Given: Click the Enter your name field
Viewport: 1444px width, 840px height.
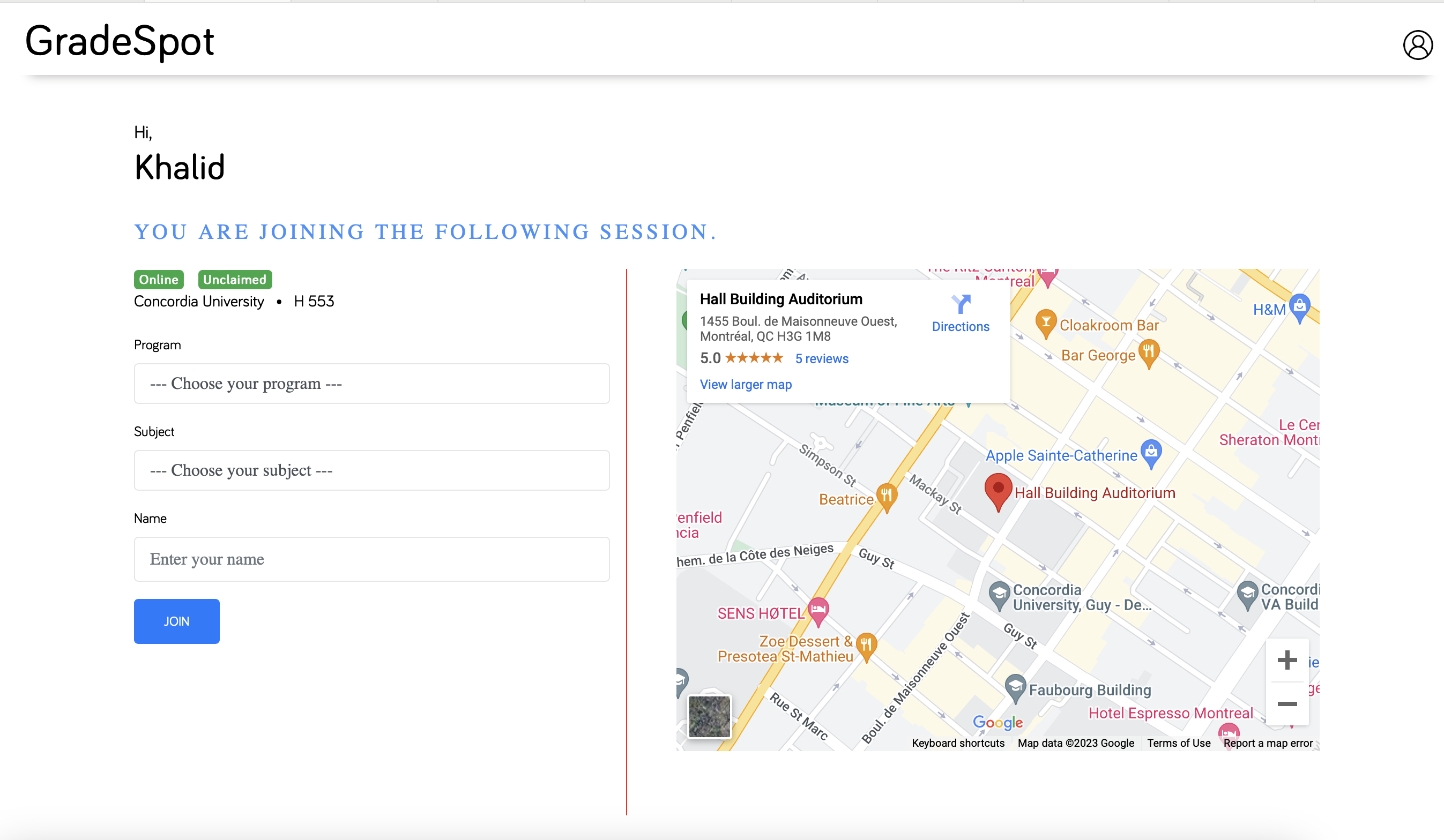Looking at the screenshot, I should coord(371,559).
